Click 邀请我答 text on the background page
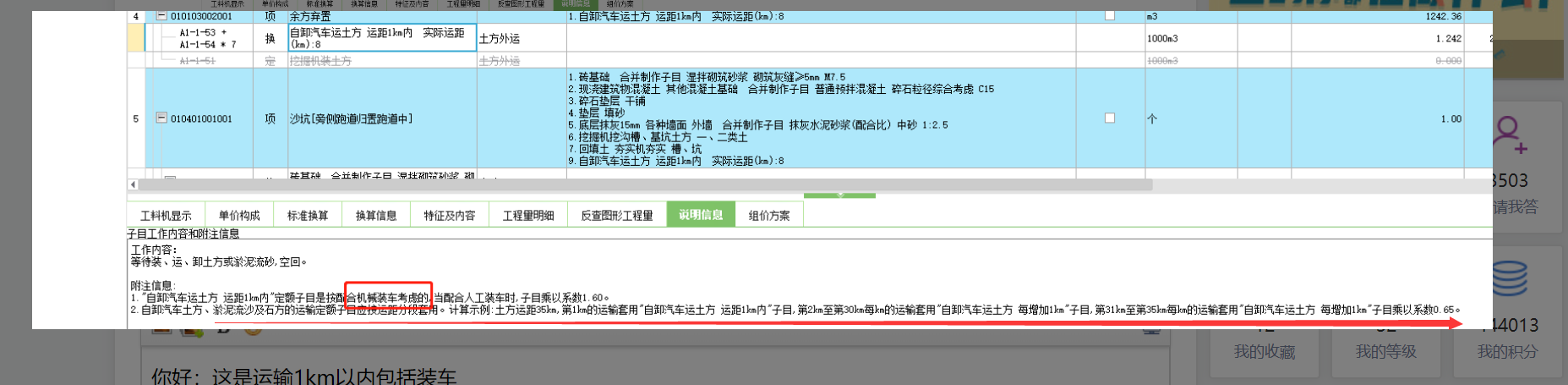 pos(1516,207)
